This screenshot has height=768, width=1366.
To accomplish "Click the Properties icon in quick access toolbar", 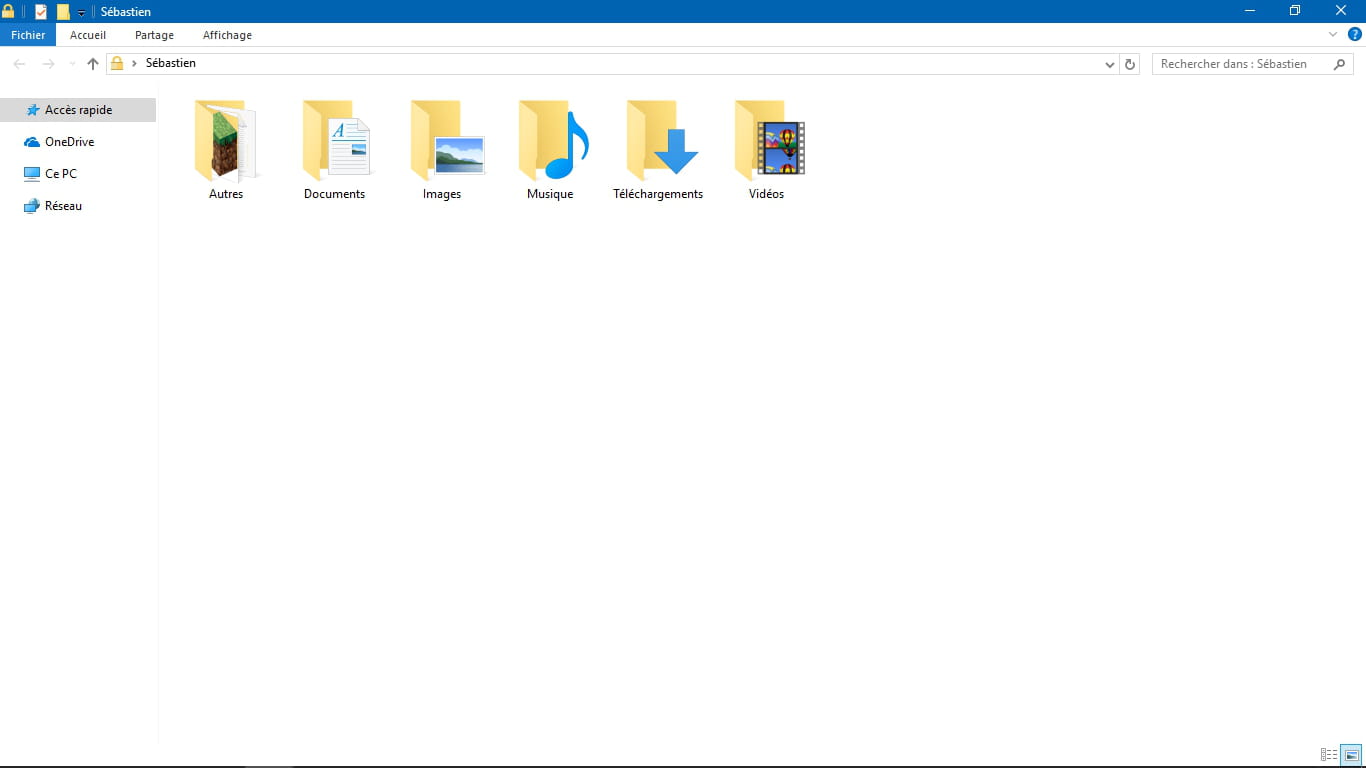I will 41,12.
